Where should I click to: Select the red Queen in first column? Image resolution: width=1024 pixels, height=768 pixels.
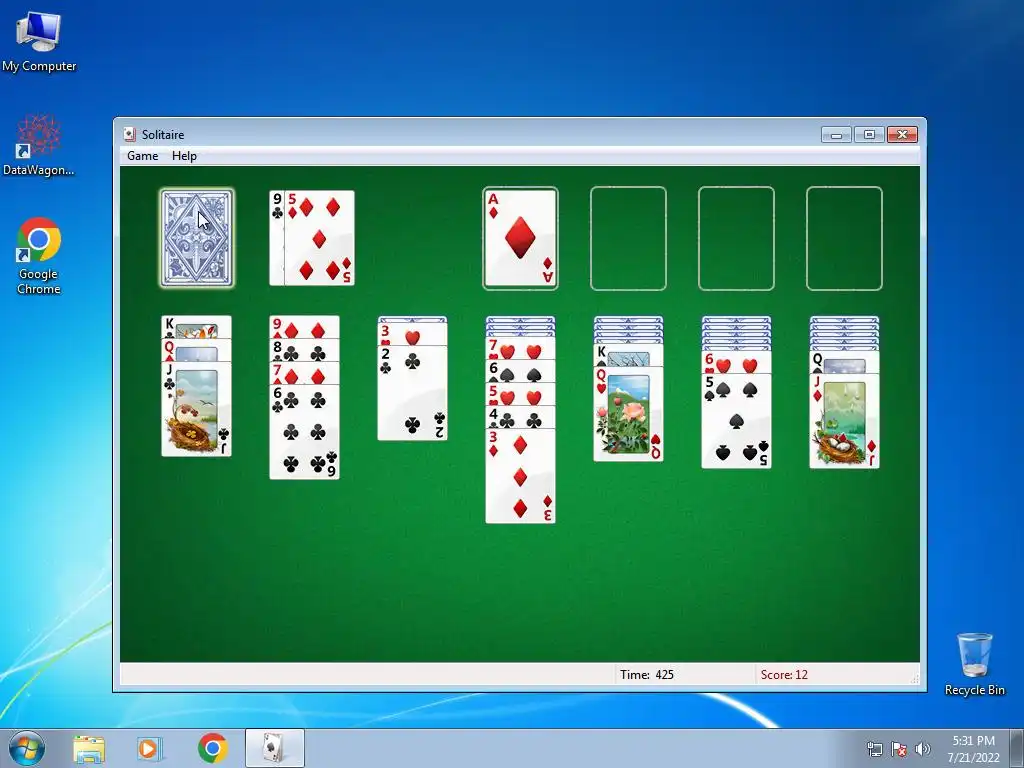pyautogui.click(x=197, y=351)
